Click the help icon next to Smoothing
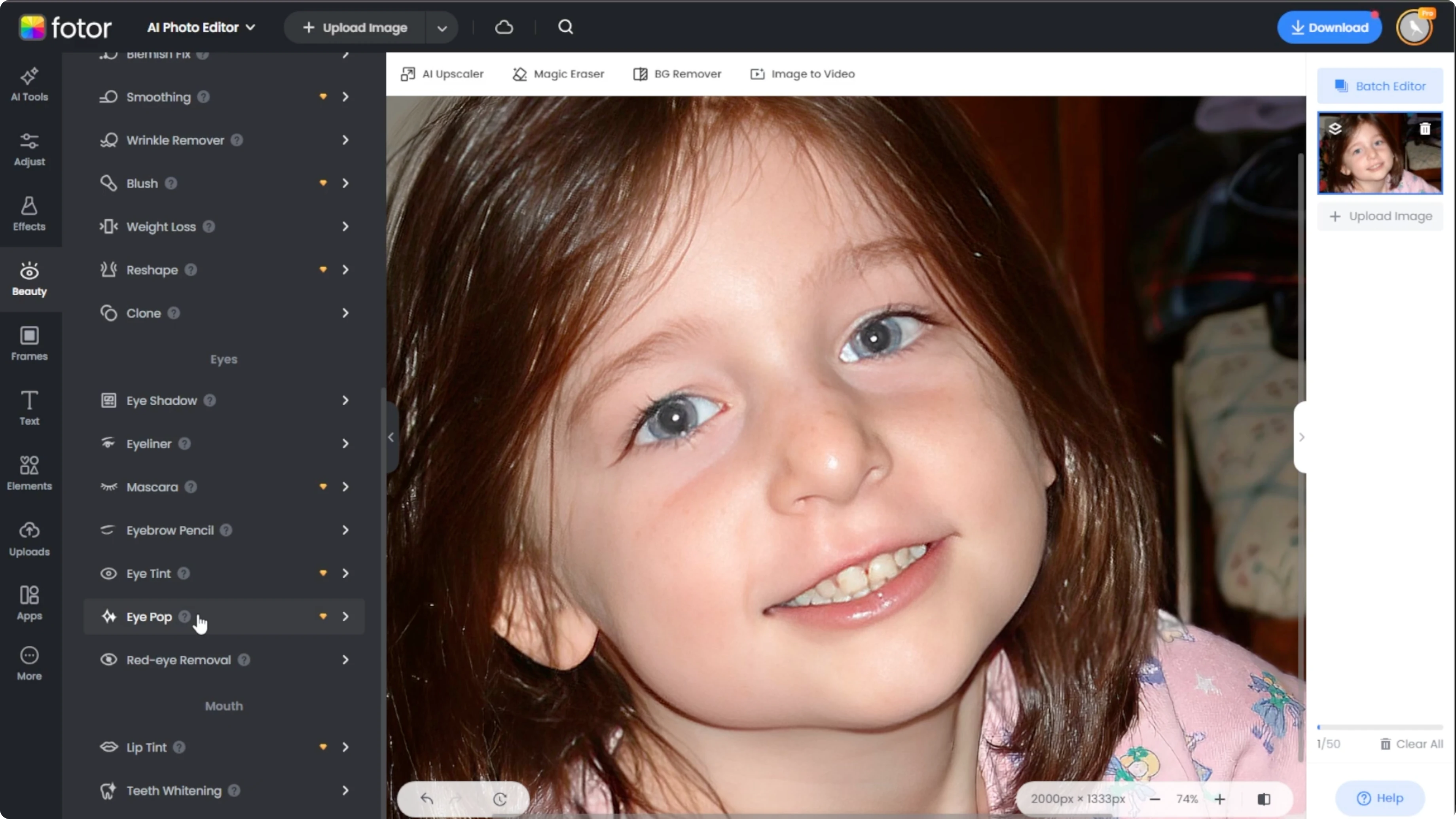The height and width of the screenshot is (819, 1456). (204, 97)
